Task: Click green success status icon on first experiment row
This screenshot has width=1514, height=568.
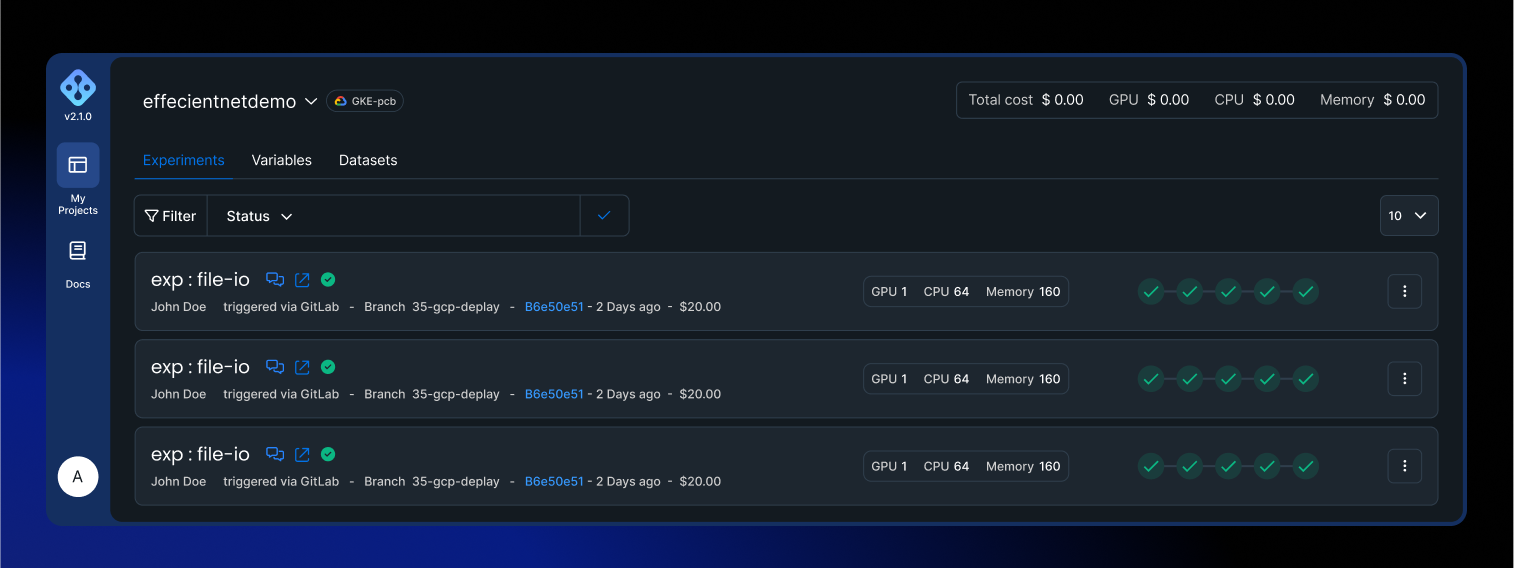Action: click(x=328, y=279)
